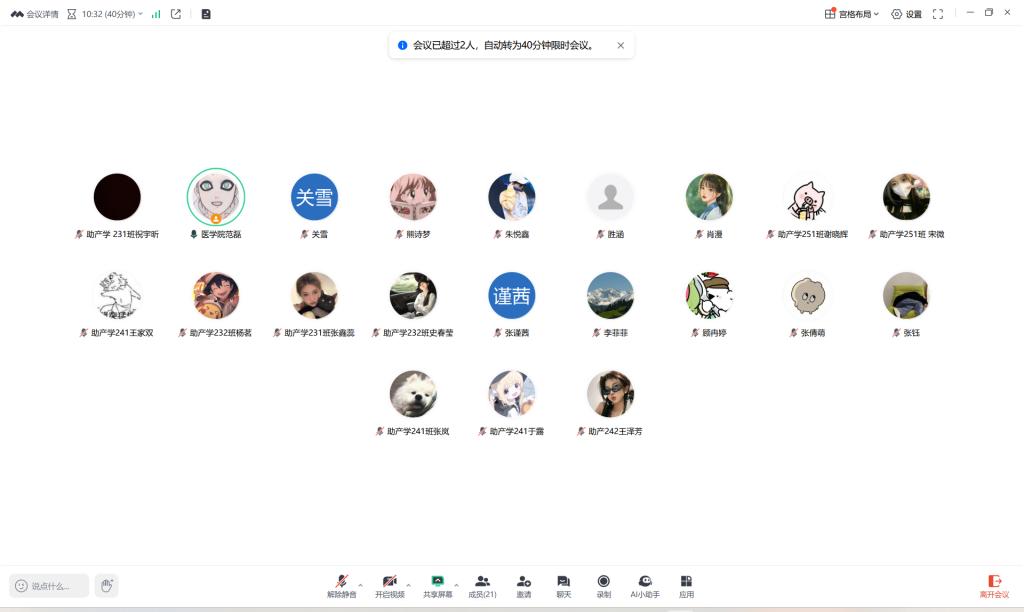1024x612 pixels.
Task: Click 离开会议 to leave the meeting
Action: click(994, 585)
